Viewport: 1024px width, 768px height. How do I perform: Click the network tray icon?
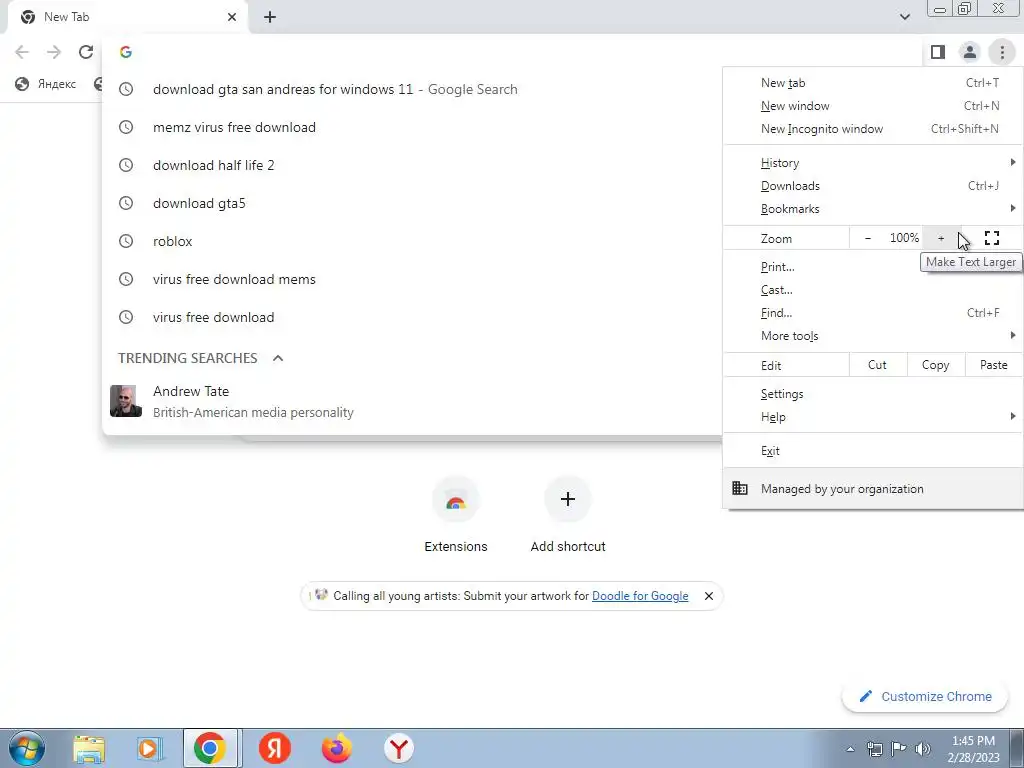874,749
